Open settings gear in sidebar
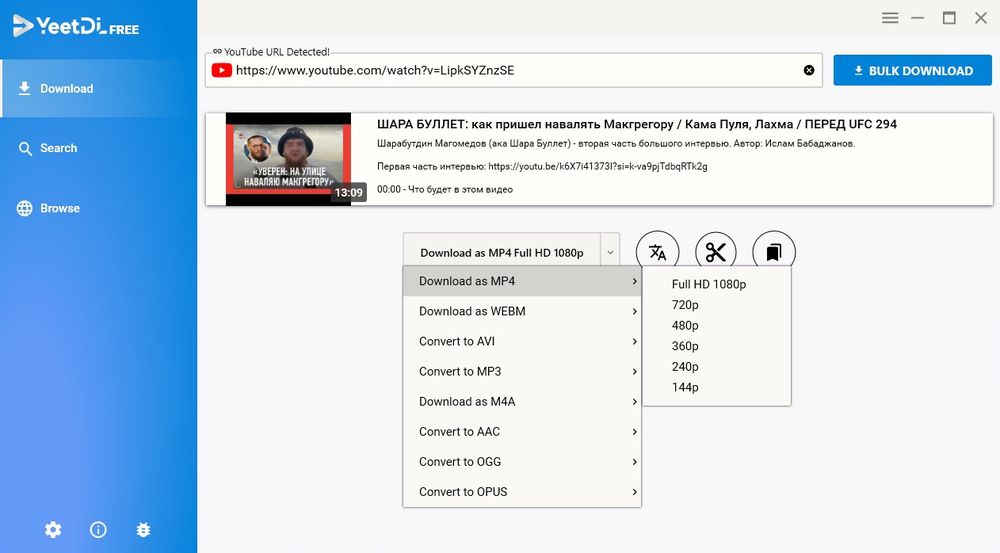 [53, 529]
